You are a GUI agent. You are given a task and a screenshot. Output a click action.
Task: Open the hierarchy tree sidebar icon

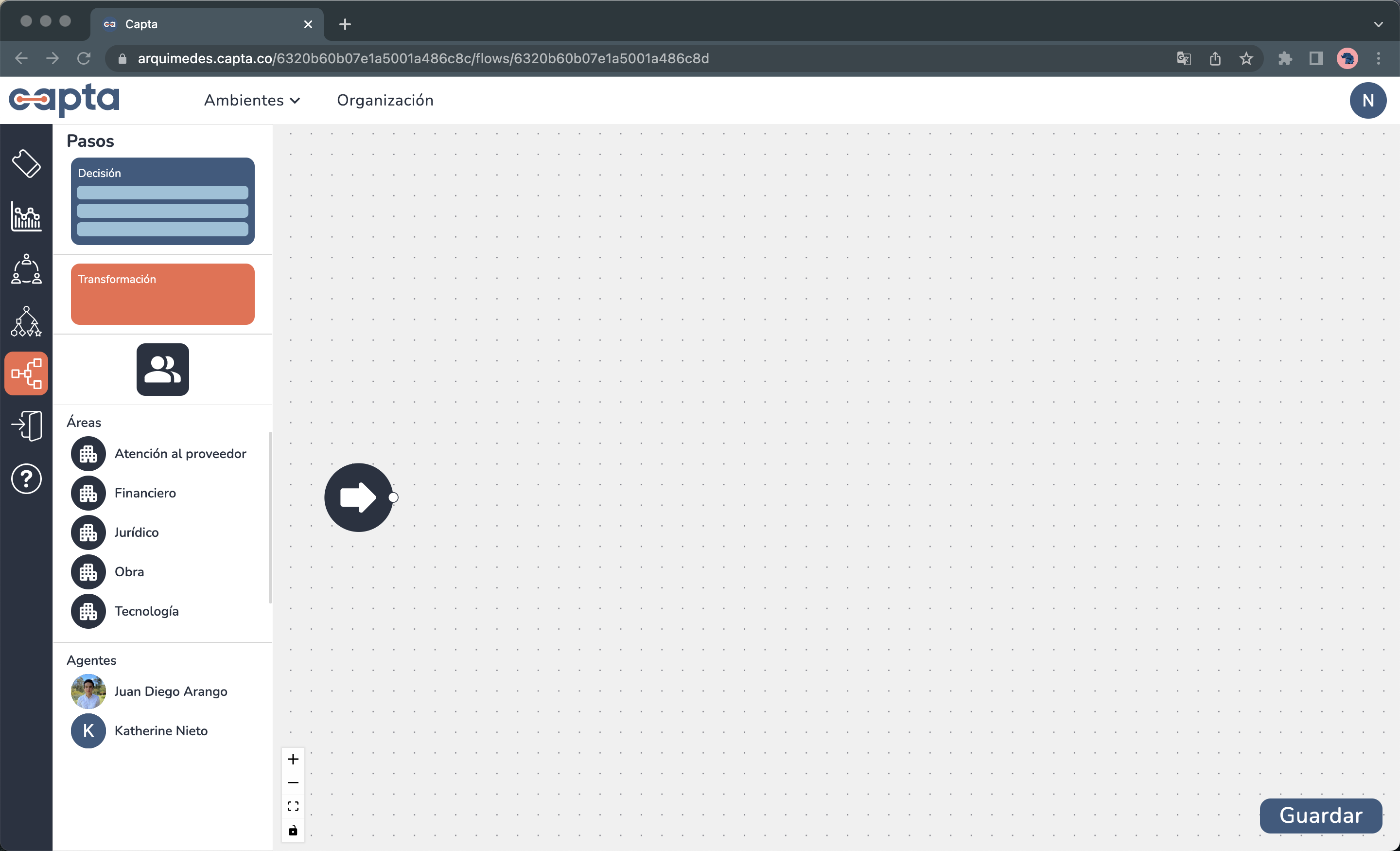coord(26,321)
